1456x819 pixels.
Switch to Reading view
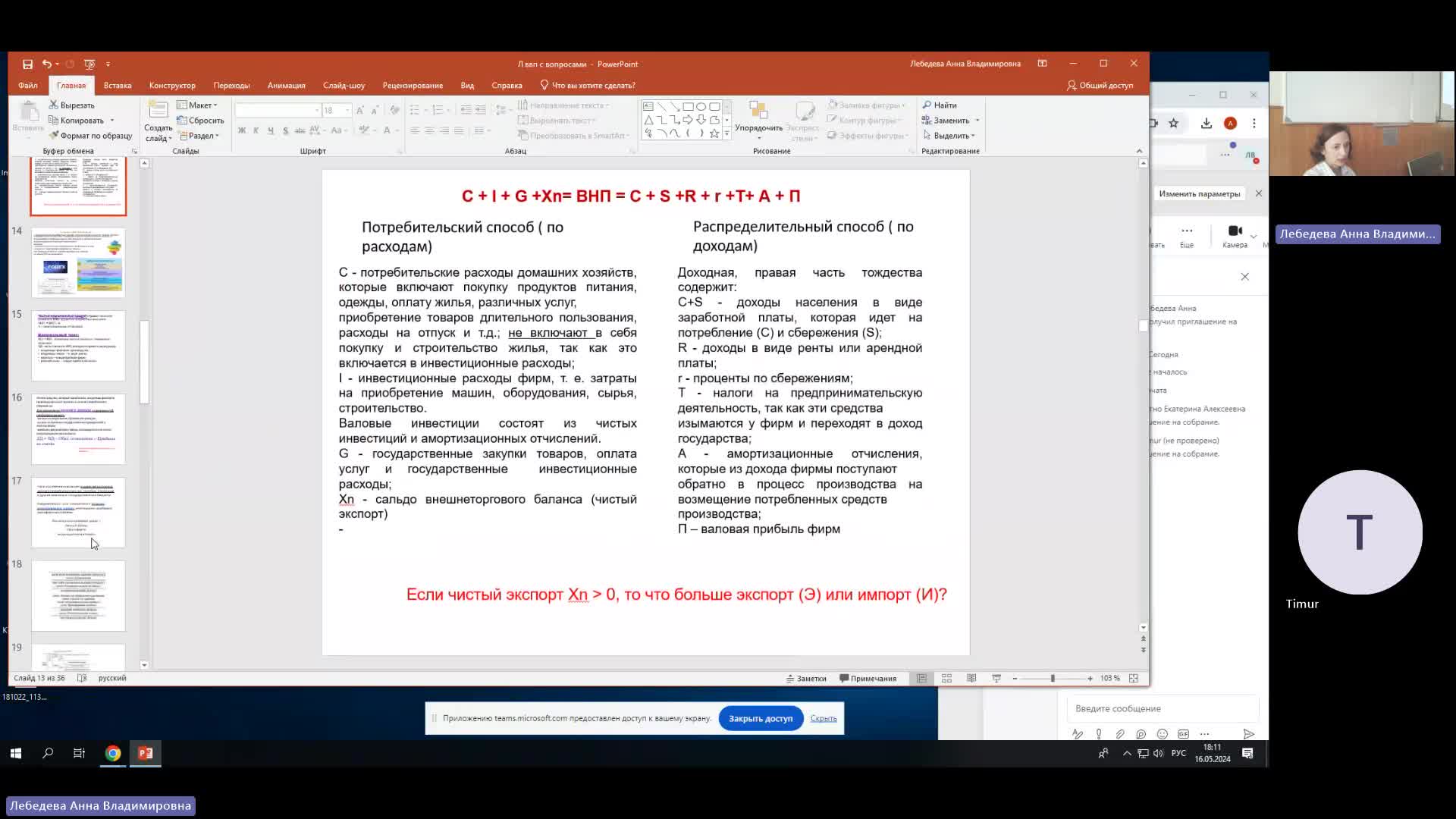(971, 679)
